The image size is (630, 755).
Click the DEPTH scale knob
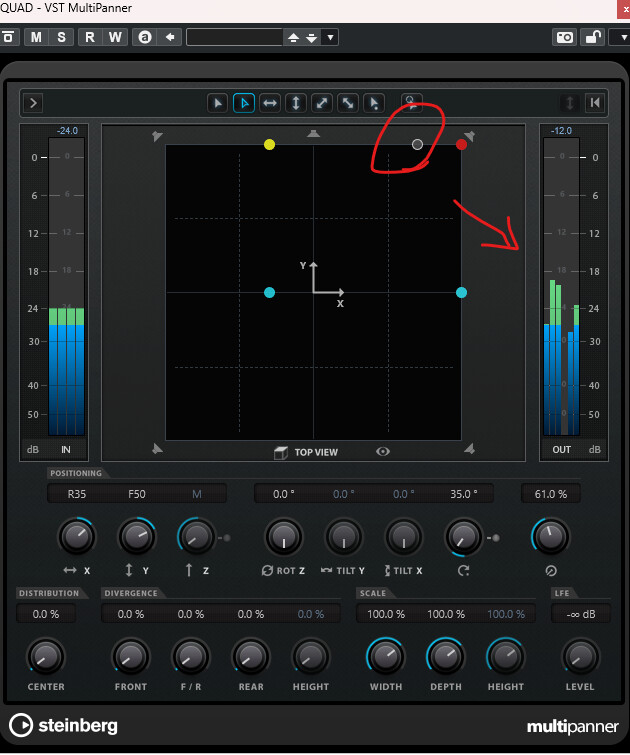446,657
